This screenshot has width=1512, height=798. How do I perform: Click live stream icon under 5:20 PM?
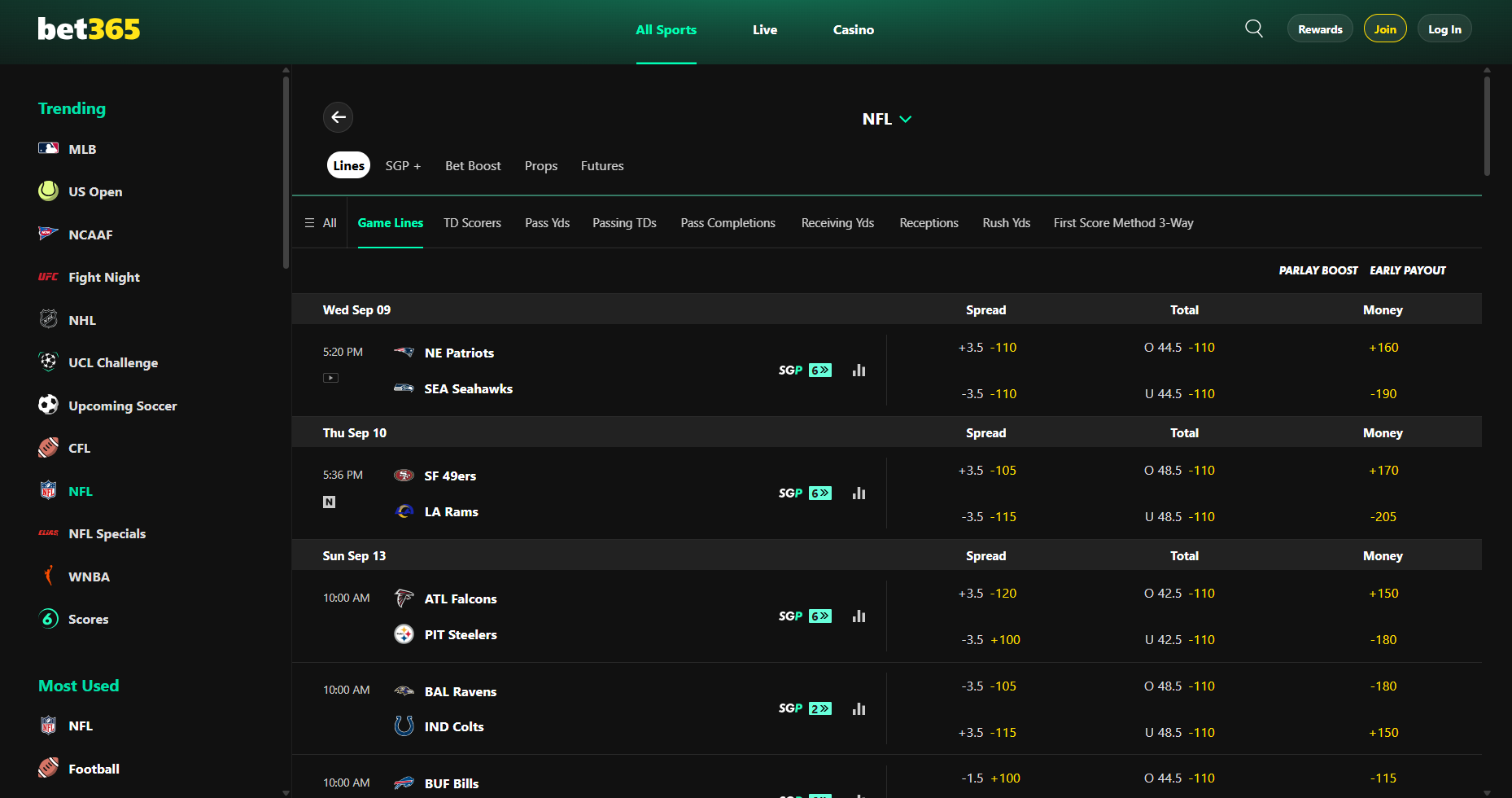pos(330,378)
